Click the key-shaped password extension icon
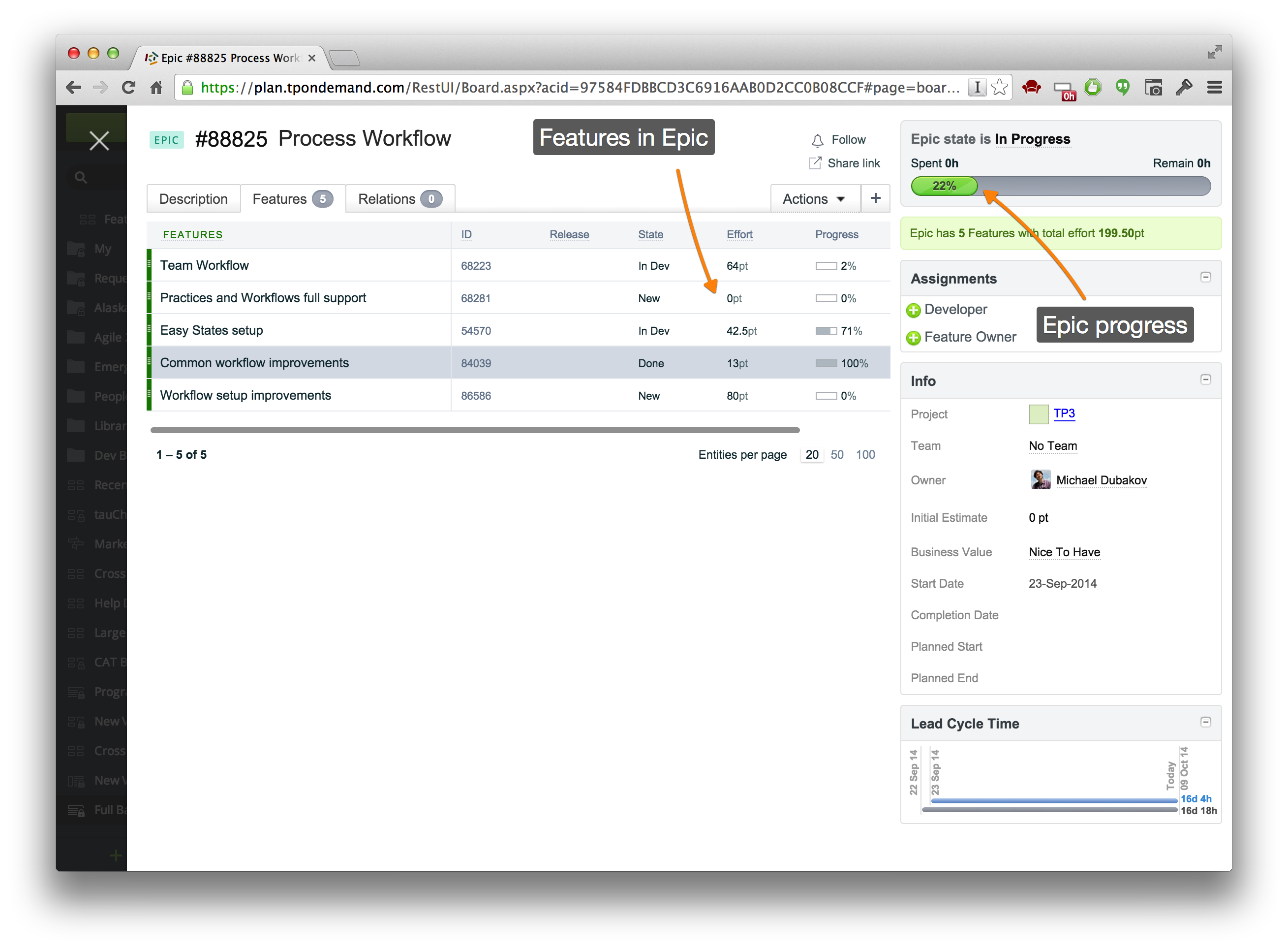Image resolution: width=1288 pixels, height=949 pixels. click(1184, 87)
